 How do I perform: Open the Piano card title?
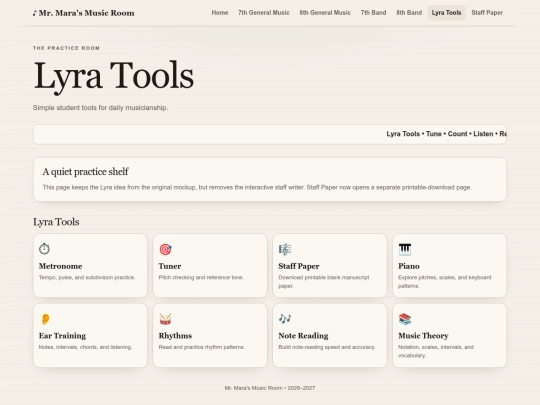tap(409, 266)
